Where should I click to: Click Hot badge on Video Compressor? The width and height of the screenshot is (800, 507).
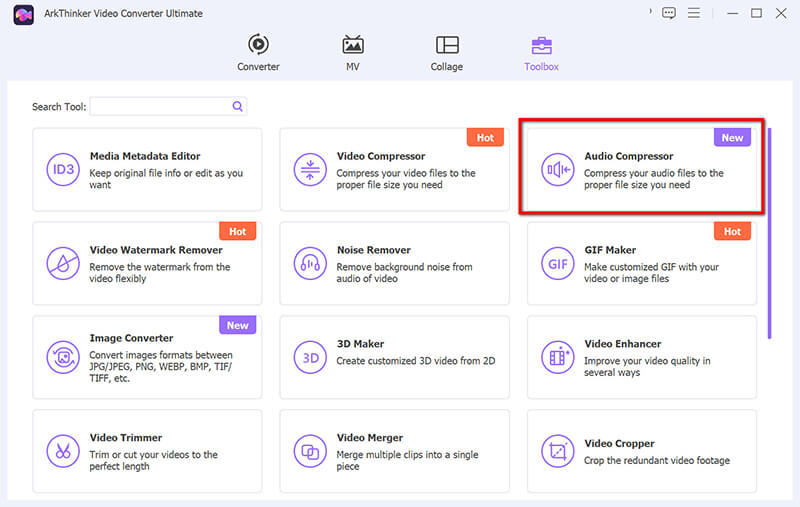tap(485, 137)
